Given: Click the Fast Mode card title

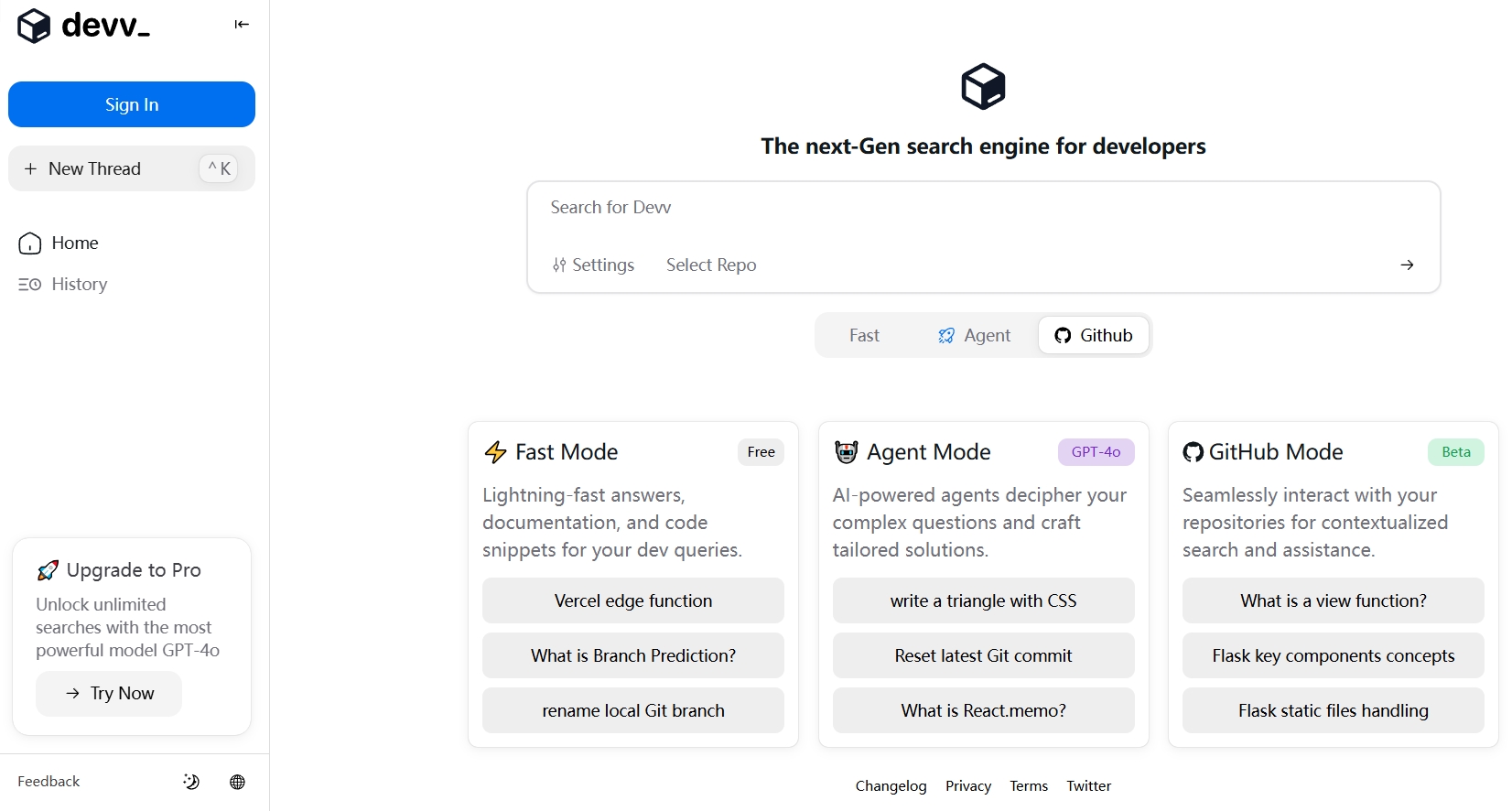Looking at the screenshot, I should (x=567, y=452).
